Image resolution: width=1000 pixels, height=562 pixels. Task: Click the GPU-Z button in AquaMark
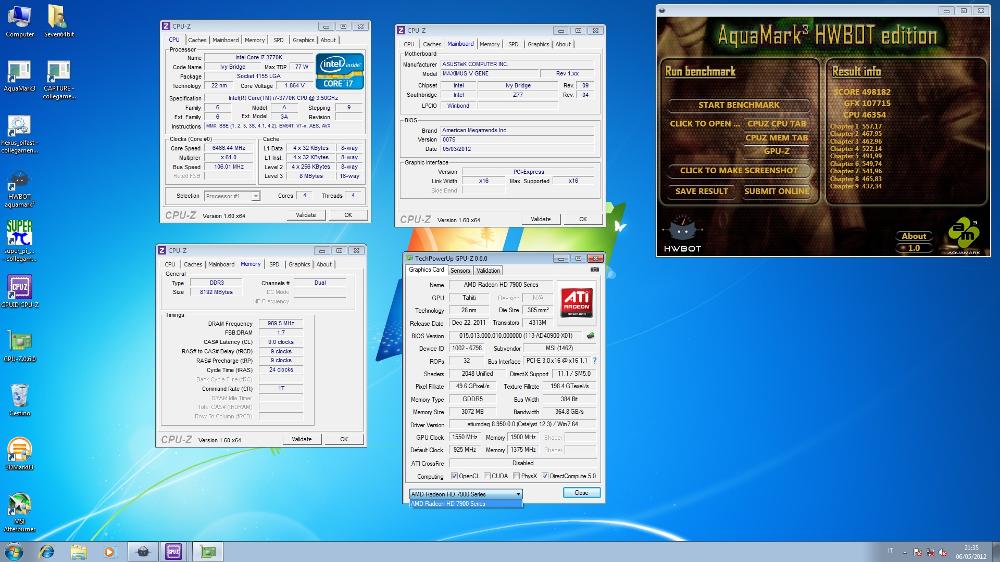tap(776, 151)
